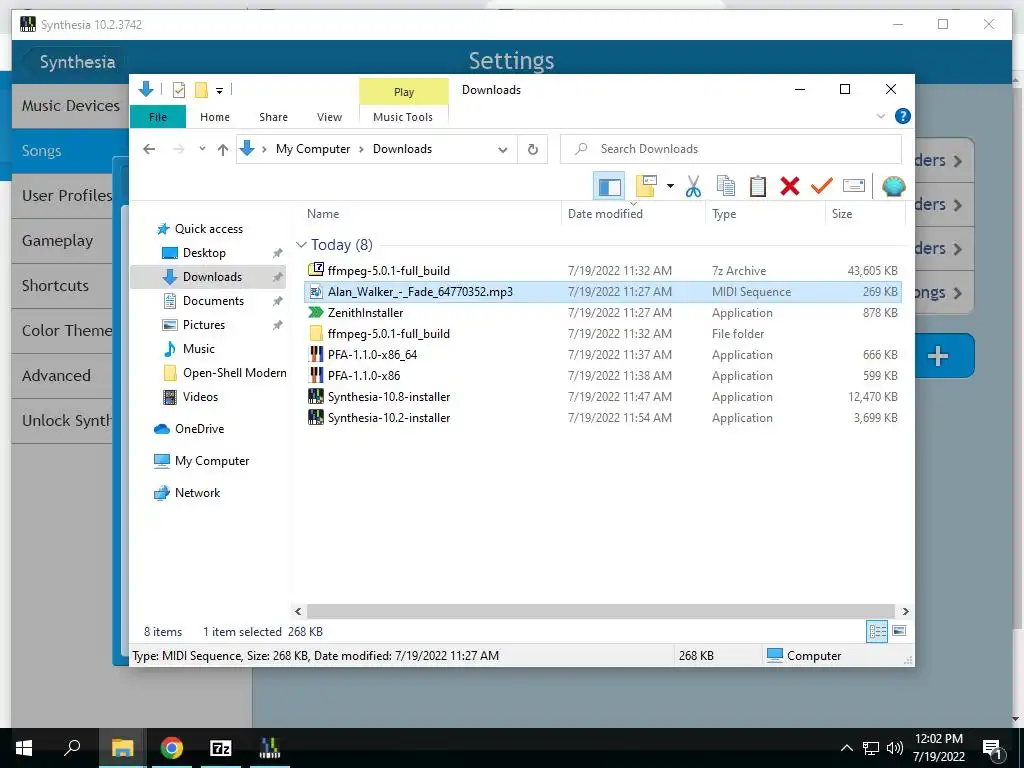Open dropdown arrow beside sticky note icon
Screen dimensions: 1024x768
pos(670,187)
